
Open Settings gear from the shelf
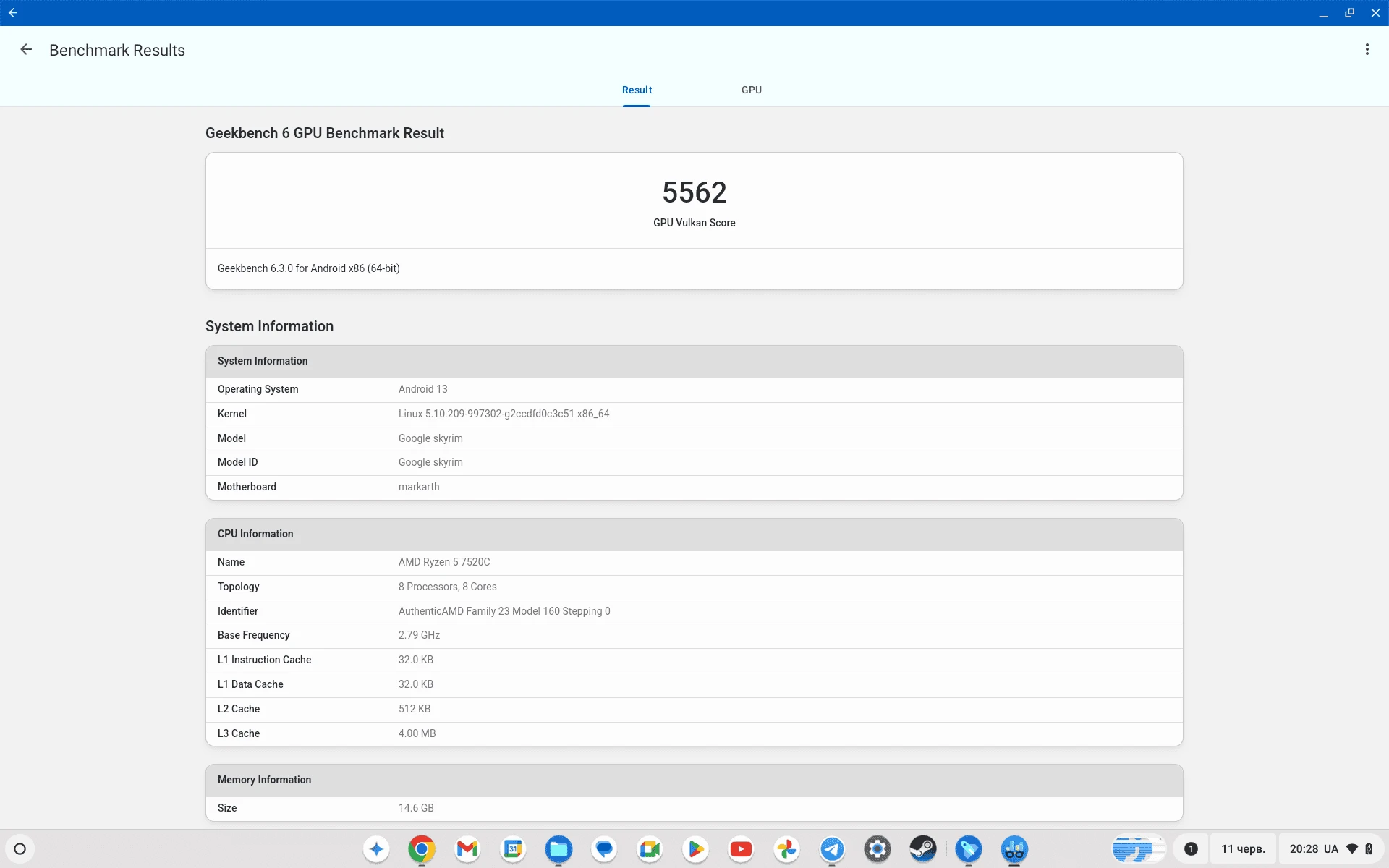pyautogui.click(x=878, y=848)
